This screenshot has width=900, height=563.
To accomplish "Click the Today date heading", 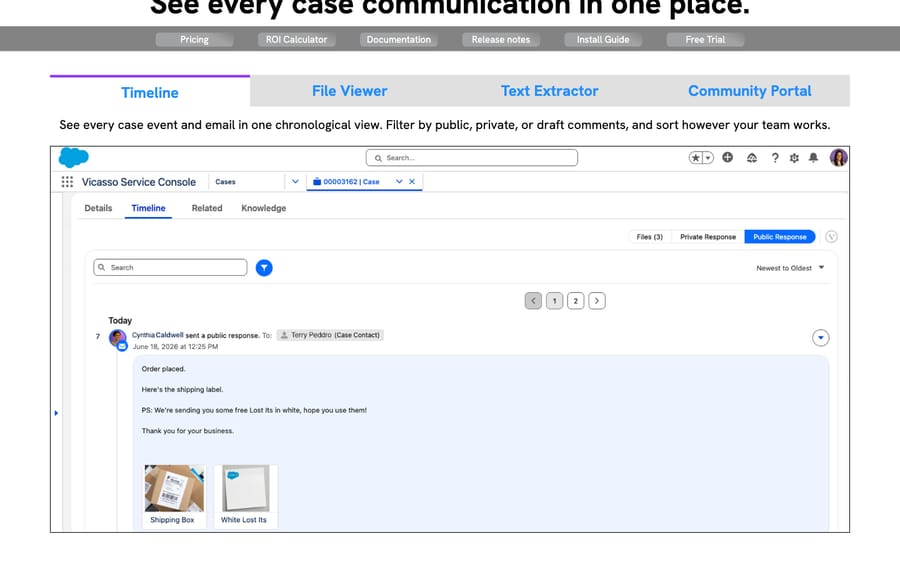I will (120, 321).
